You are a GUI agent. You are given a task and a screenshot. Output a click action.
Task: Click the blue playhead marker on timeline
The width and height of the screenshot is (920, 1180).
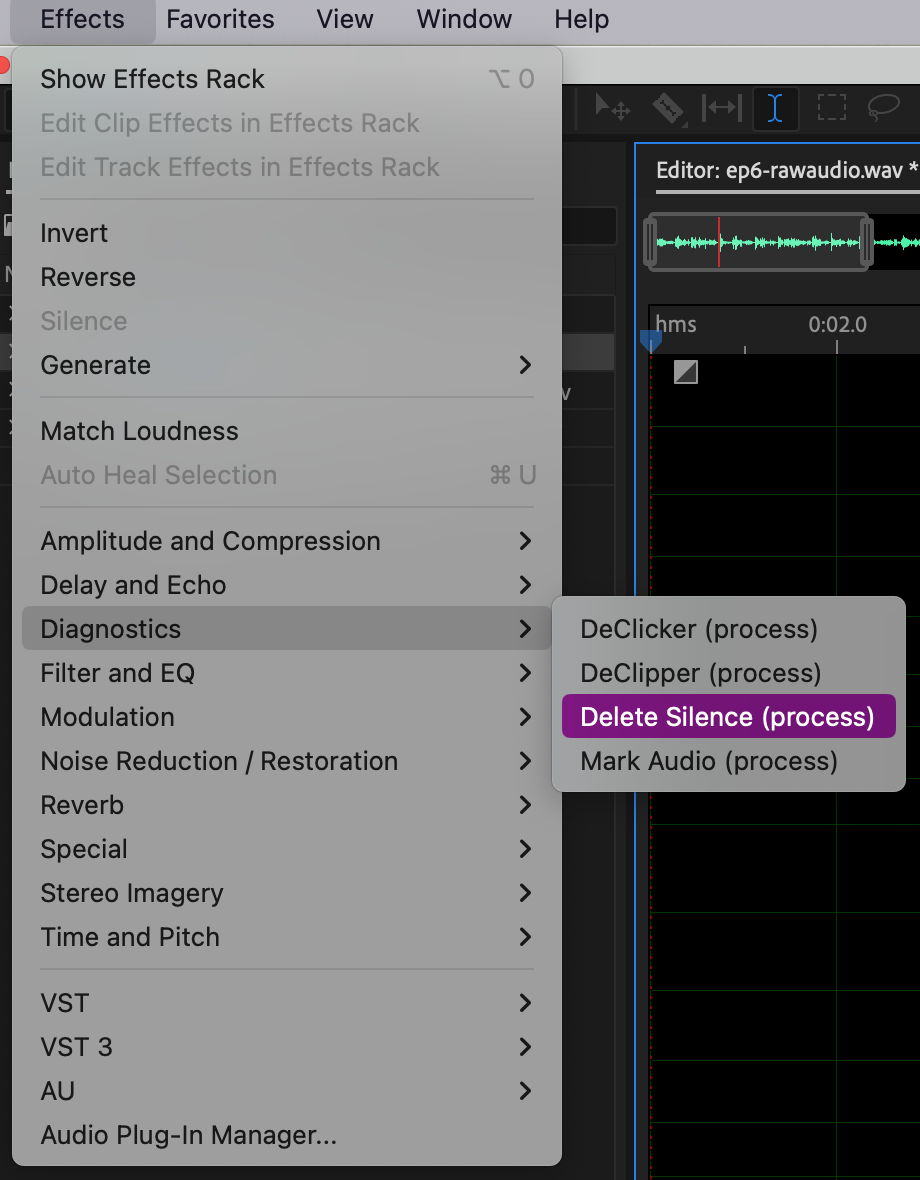[651, 341]
